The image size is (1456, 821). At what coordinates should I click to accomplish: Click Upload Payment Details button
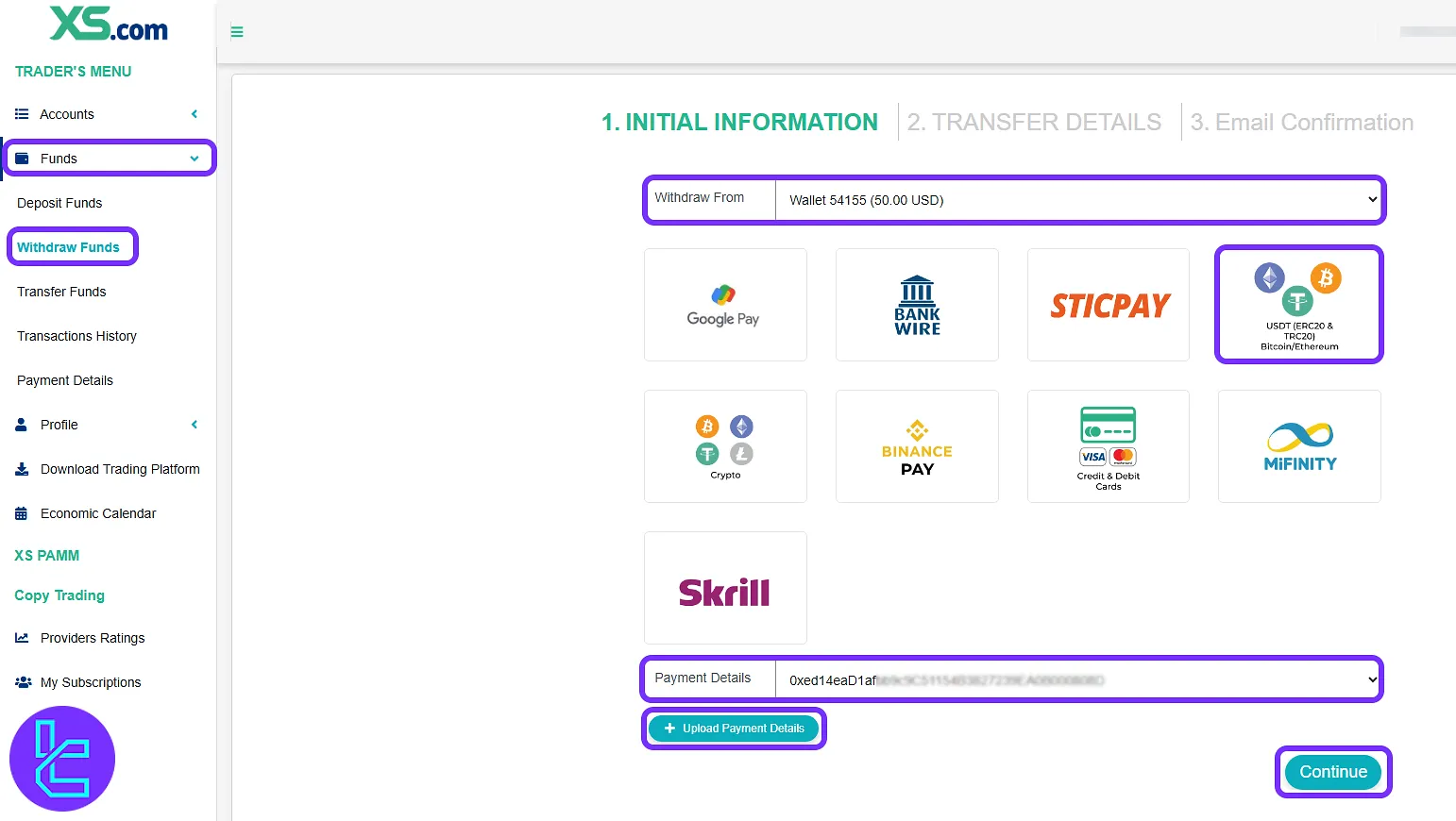pos(734,729)
